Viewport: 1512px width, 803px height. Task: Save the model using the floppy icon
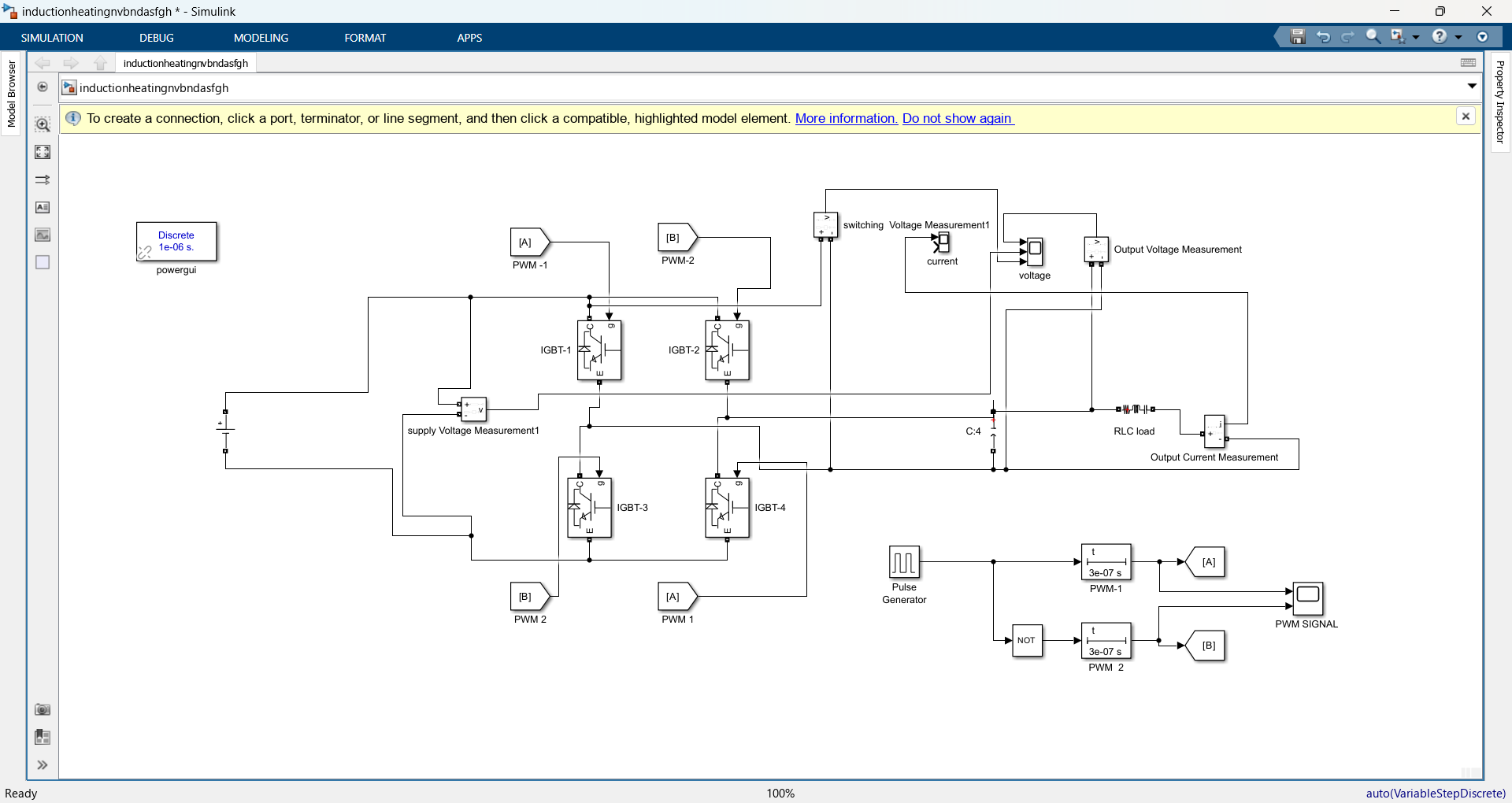(1298, 37)
